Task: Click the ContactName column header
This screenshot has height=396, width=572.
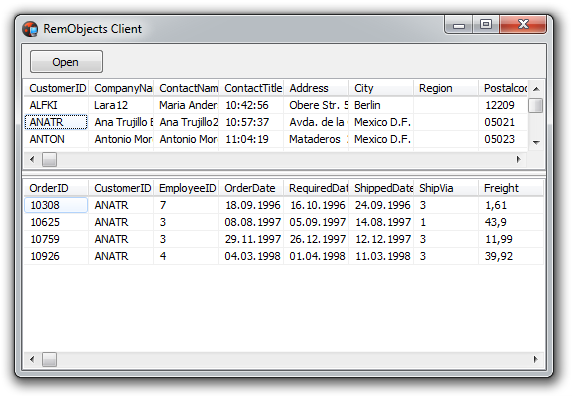Action: (x=186, y=88)
